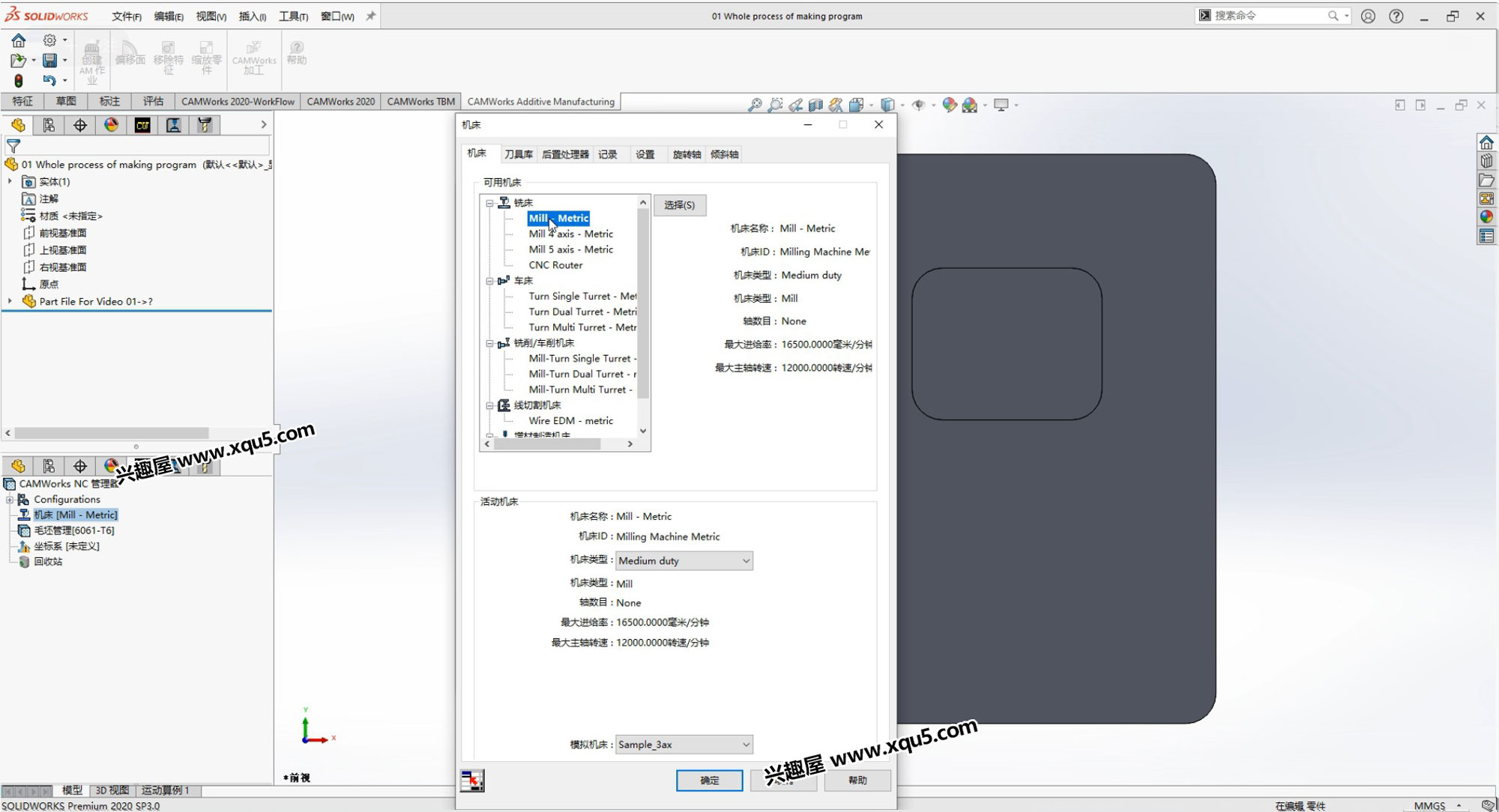Screen dimensions: 1499x812
Task: Expand the Configurations node in CAMWorks tree
Action: 10,500
